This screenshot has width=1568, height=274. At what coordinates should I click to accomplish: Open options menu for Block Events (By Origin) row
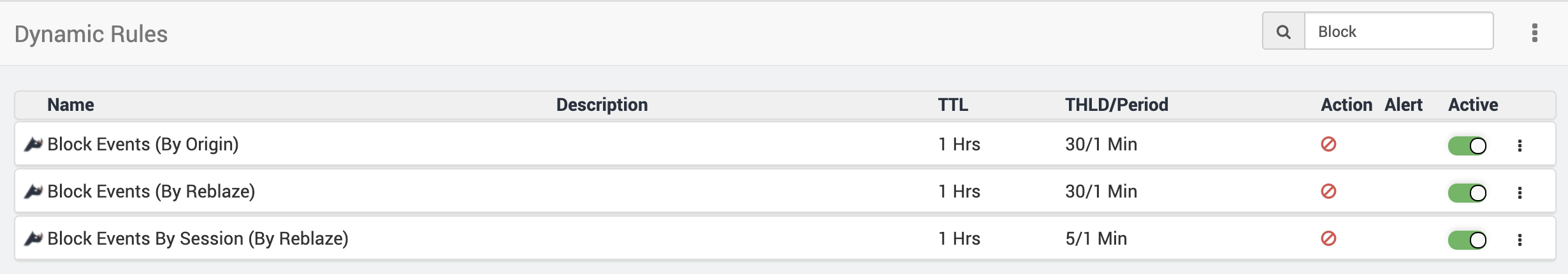[1520, 146]
